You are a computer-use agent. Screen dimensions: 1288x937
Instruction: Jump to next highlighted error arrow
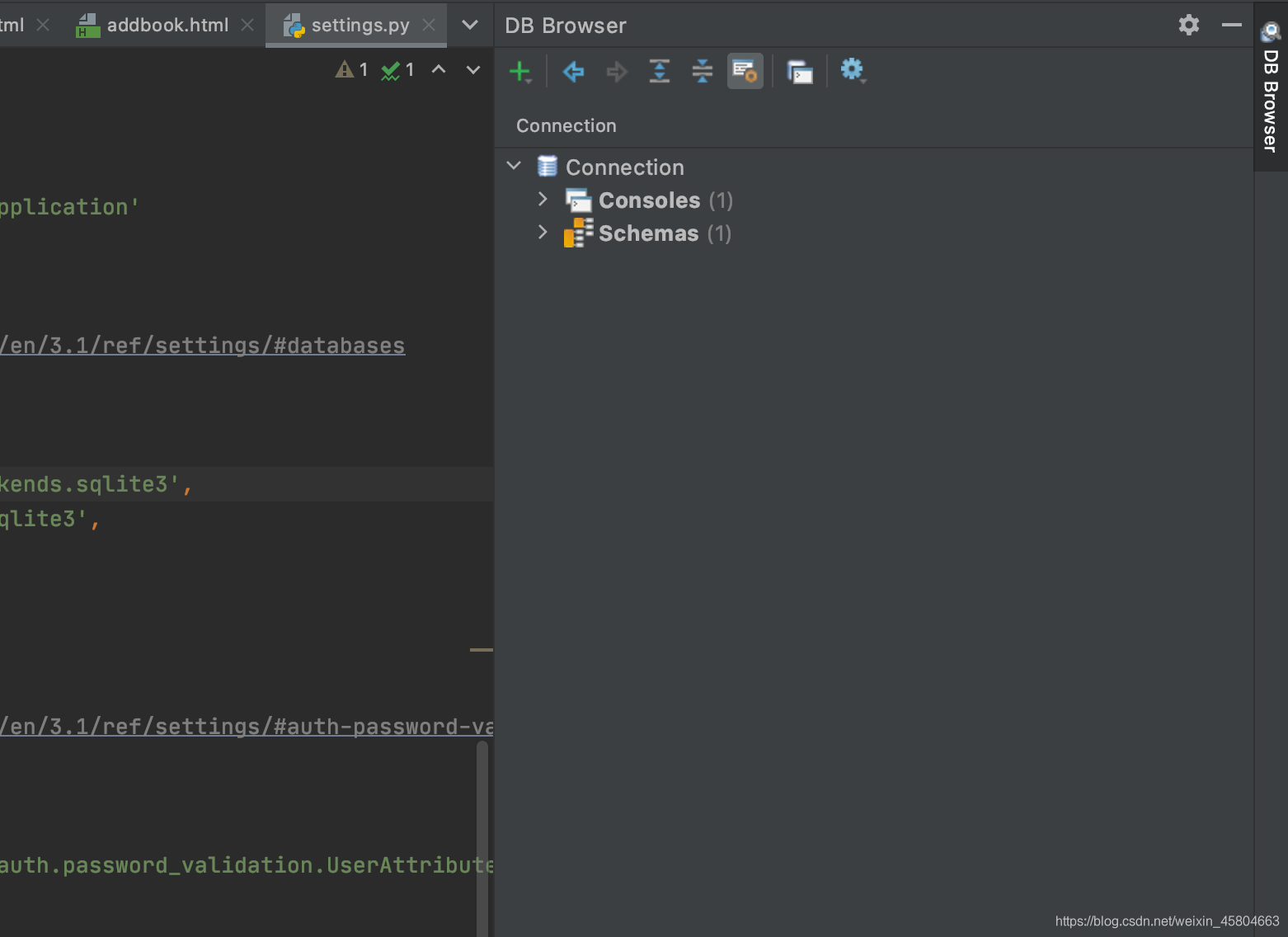tap(472, 70)
